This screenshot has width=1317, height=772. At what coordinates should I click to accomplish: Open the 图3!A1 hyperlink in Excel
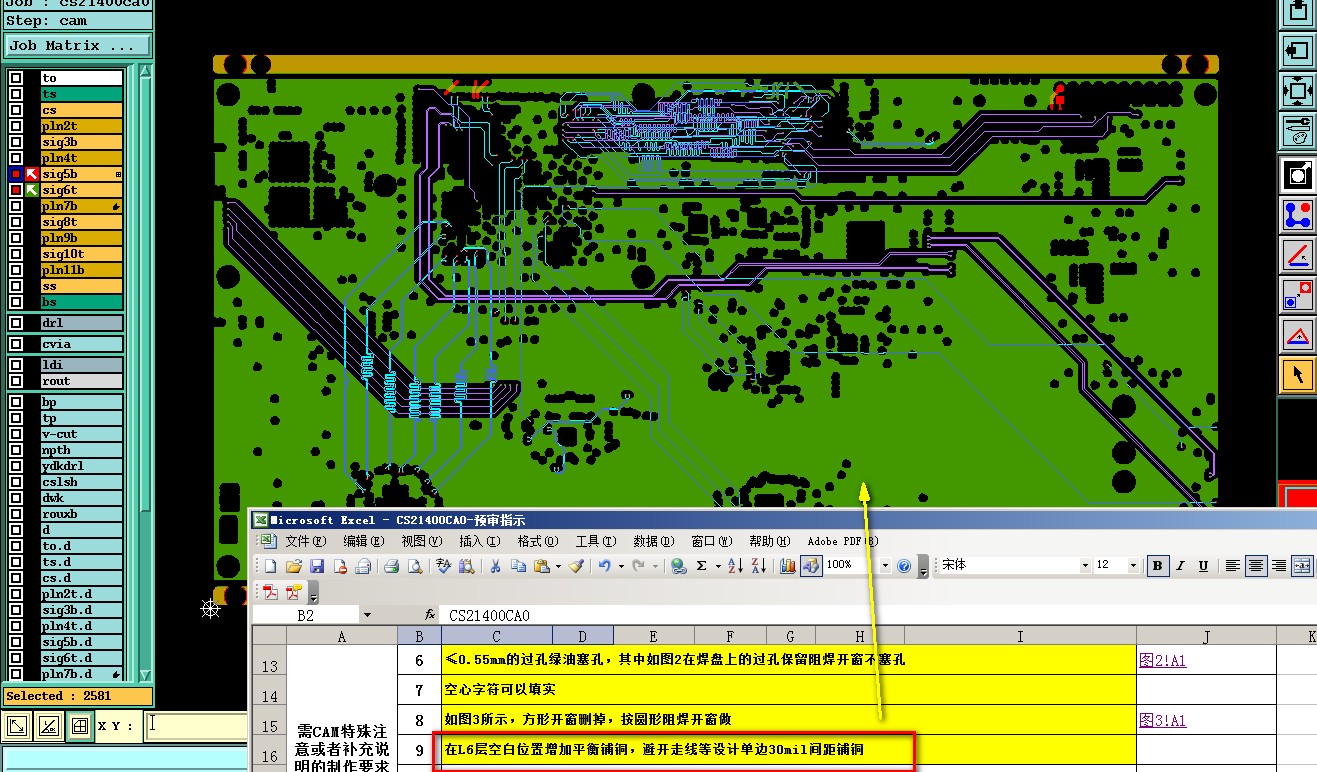pos(1162,720)
